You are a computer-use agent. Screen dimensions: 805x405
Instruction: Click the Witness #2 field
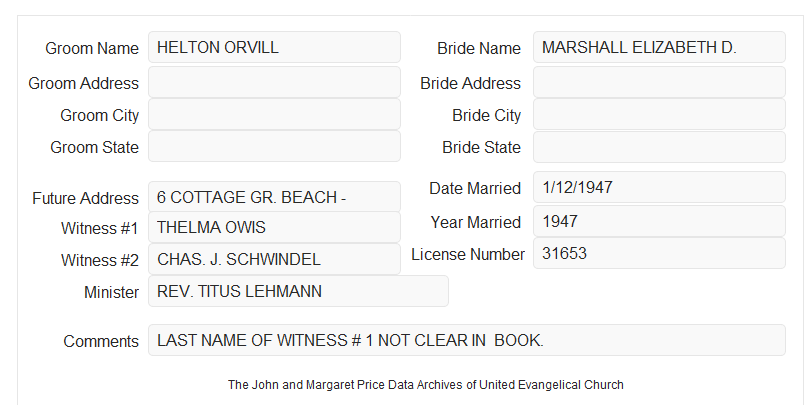[274, 259]
